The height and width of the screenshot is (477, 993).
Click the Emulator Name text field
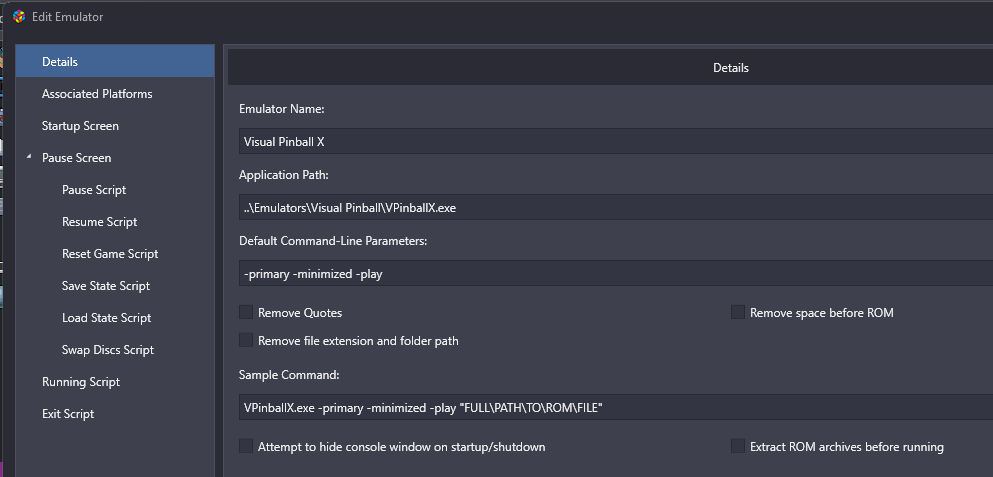pos(616,141)
